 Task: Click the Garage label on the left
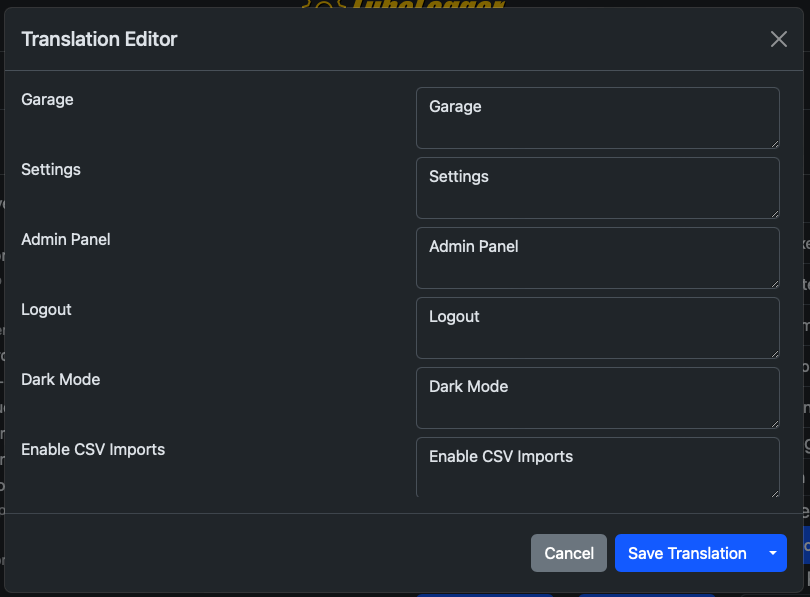point(47,100)
